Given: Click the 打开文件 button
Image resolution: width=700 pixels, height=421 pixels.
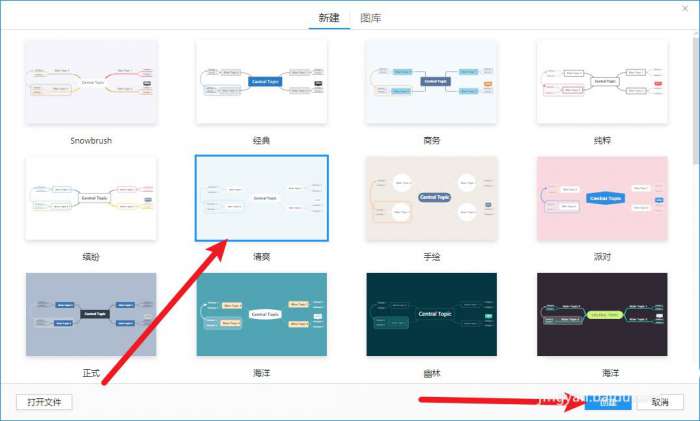Looking at the screenshot, I should pyautogui.click(x=44, y=402).
